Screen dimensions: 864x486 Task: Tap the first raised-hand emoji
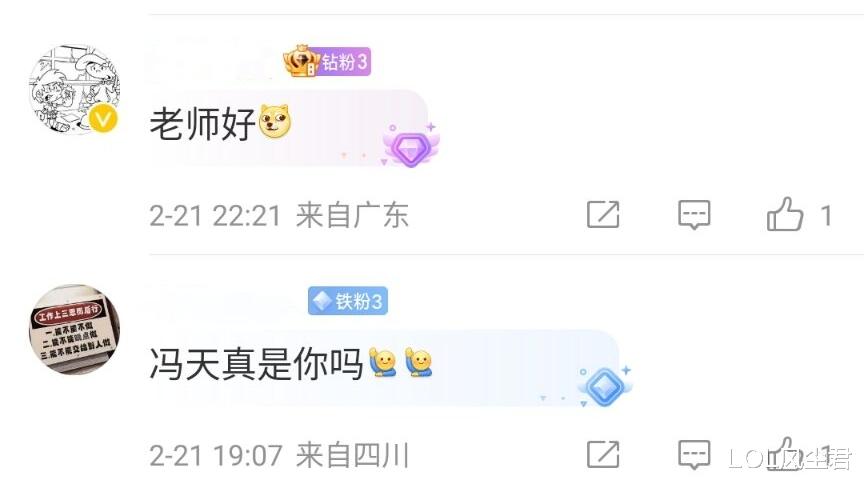[382, 362]
